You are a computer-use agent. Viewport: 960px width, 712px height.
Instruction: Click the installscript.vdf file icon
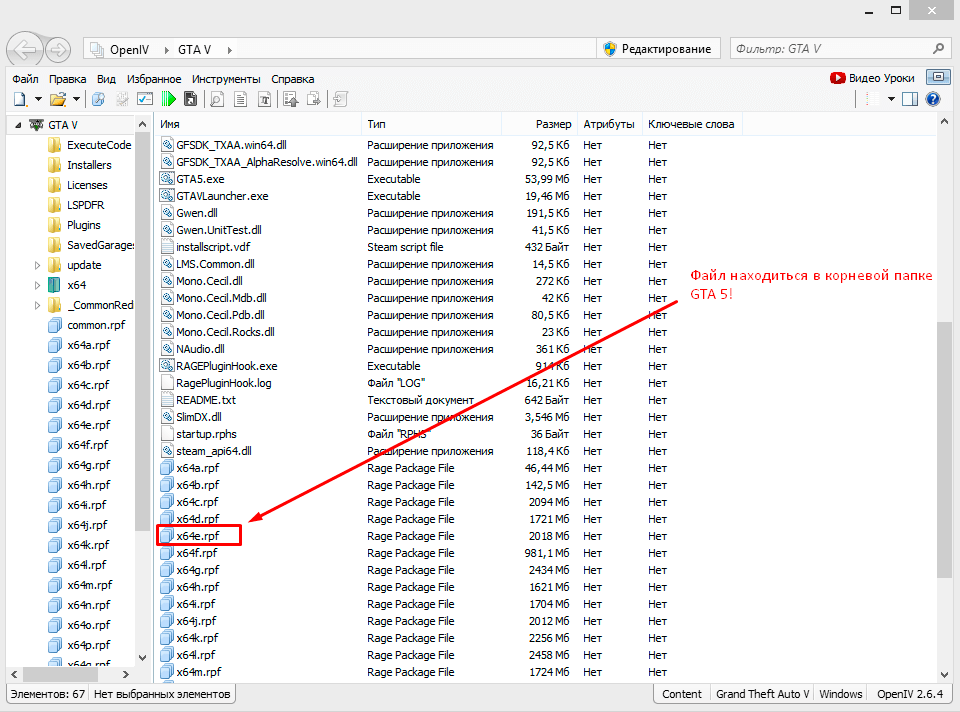167,247
